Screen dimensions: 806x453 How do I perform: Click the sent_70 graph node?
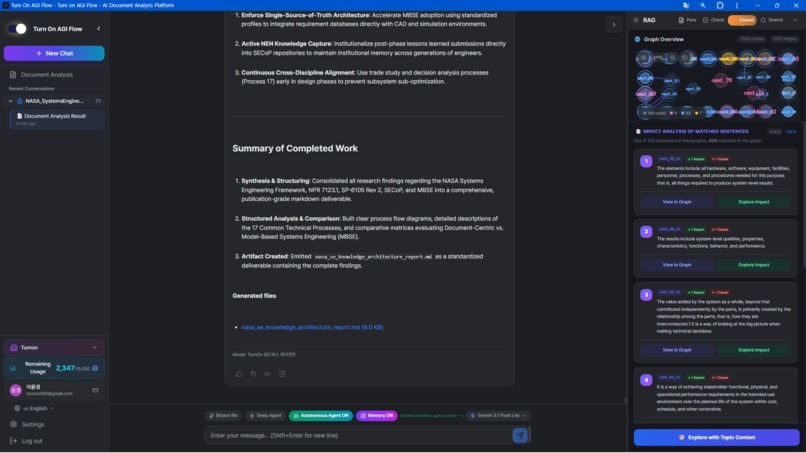pos(721,80)
